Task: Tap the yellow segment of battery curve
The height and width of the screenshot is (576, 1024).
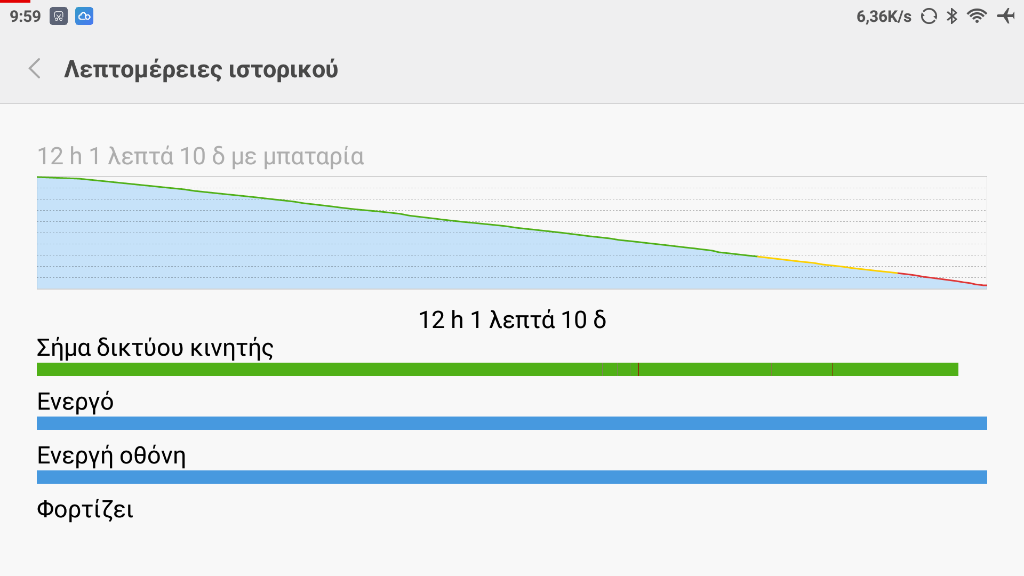Action: pyautogui.click(x=830, y=265)
